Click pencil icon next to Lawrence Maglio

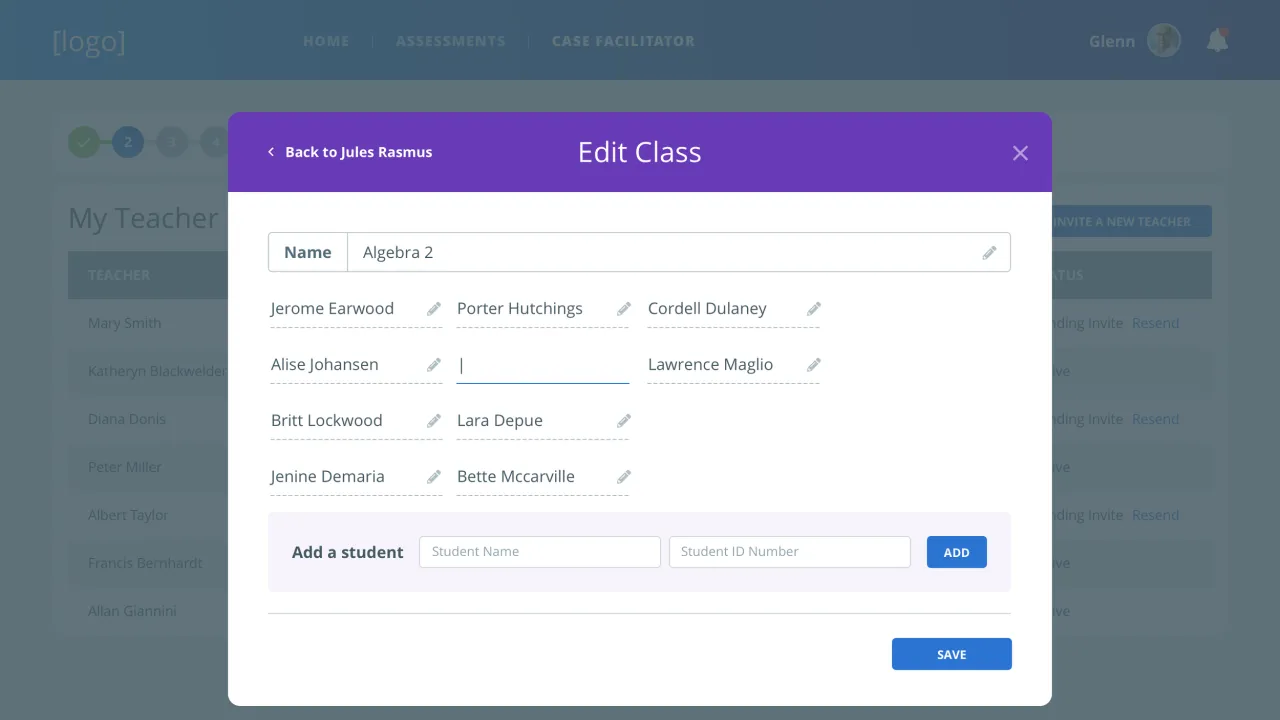pyautogui.click(x=814, y=365)
